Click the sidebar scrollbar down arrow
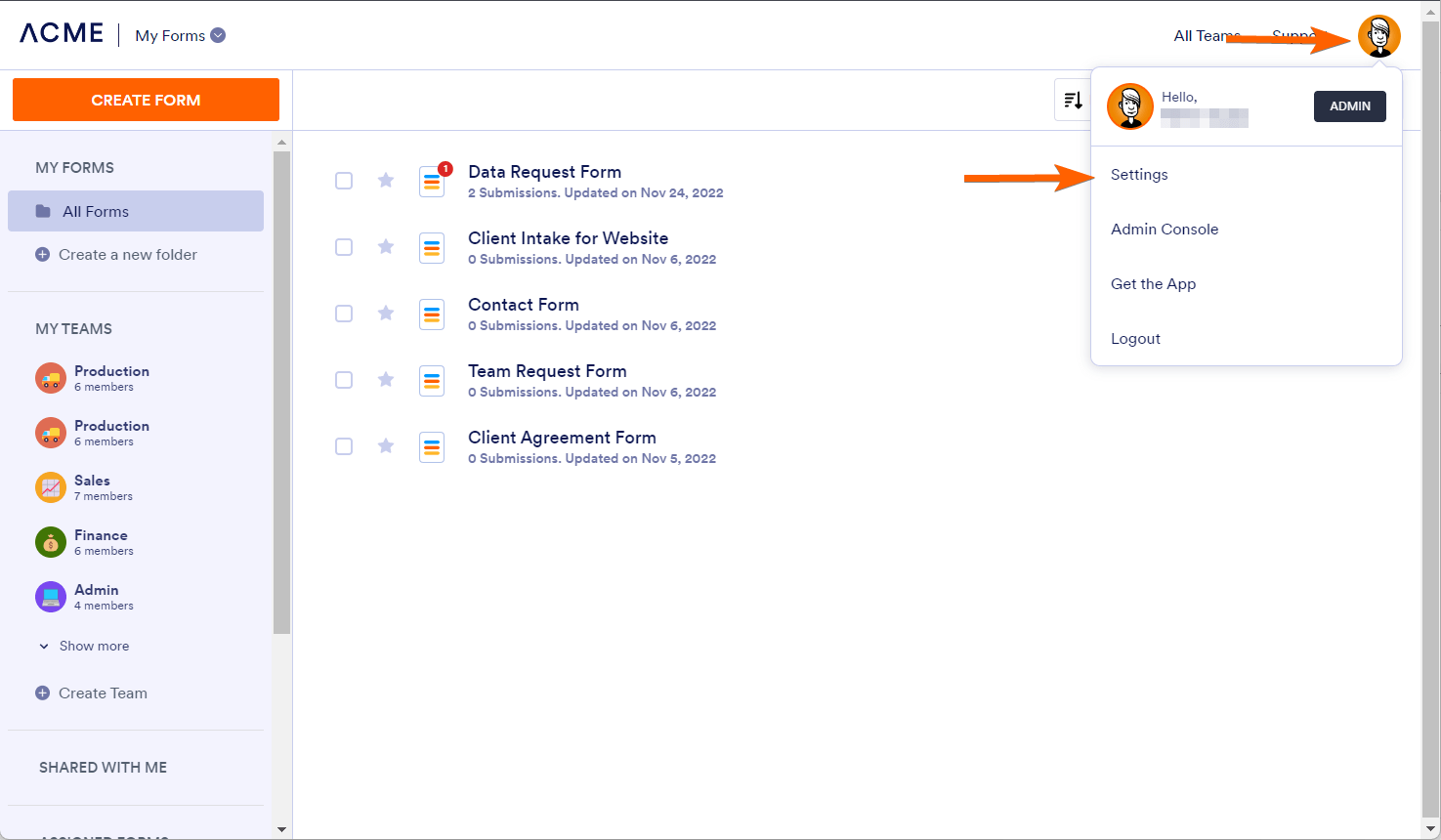 (x=282, y=829)
